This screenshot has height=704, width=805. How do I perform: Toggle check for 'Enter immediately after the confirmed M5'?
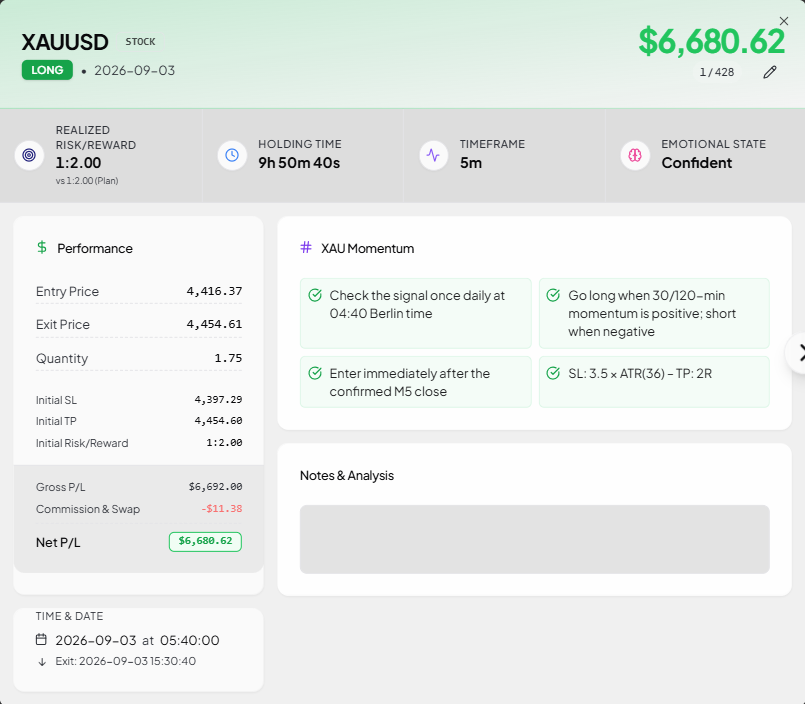pos(315,373)
